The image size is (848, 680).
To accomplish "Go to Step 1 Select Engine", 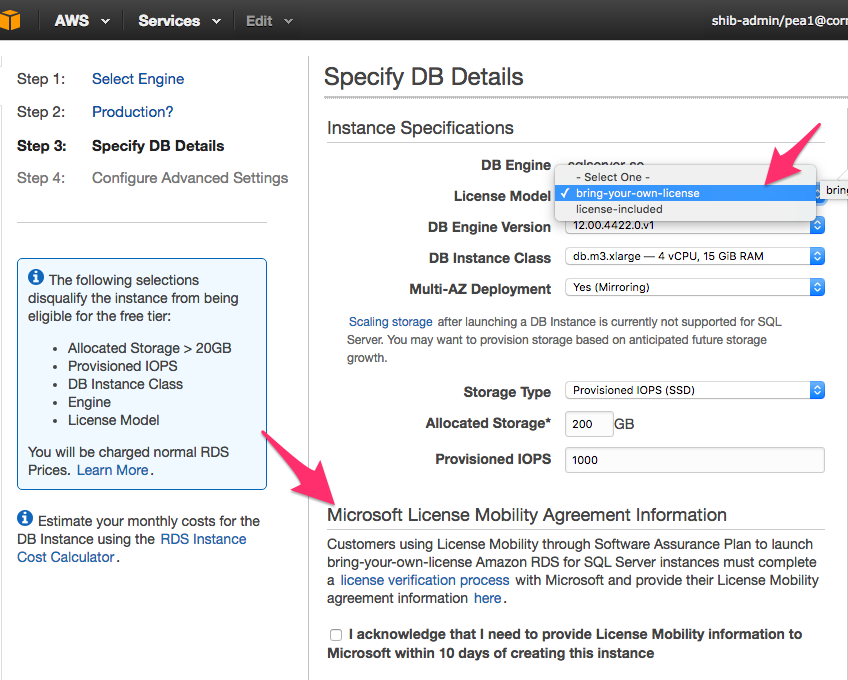I will click(x=138, y=79).
